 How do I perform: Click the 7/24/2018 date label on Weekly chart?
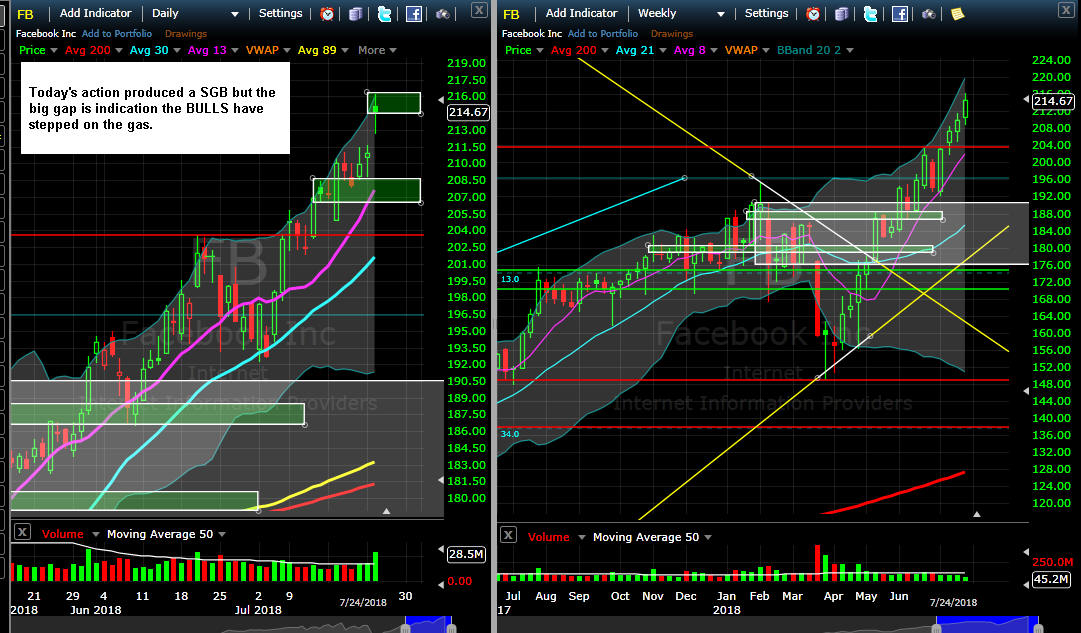[953, 602]
